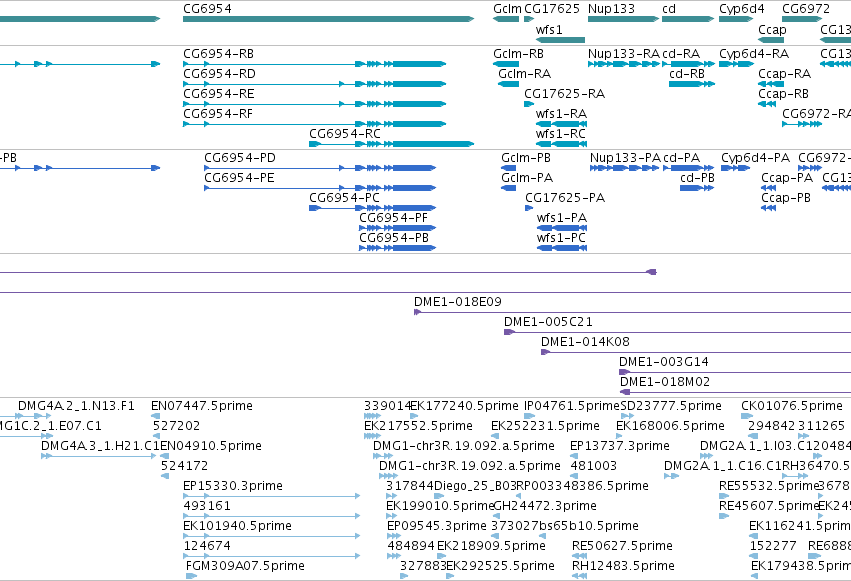This screenshot has width=851, height=581.
Task: Select the Gclm-RB transcript label
Action: pyautogui.click(x=518, y=54)
